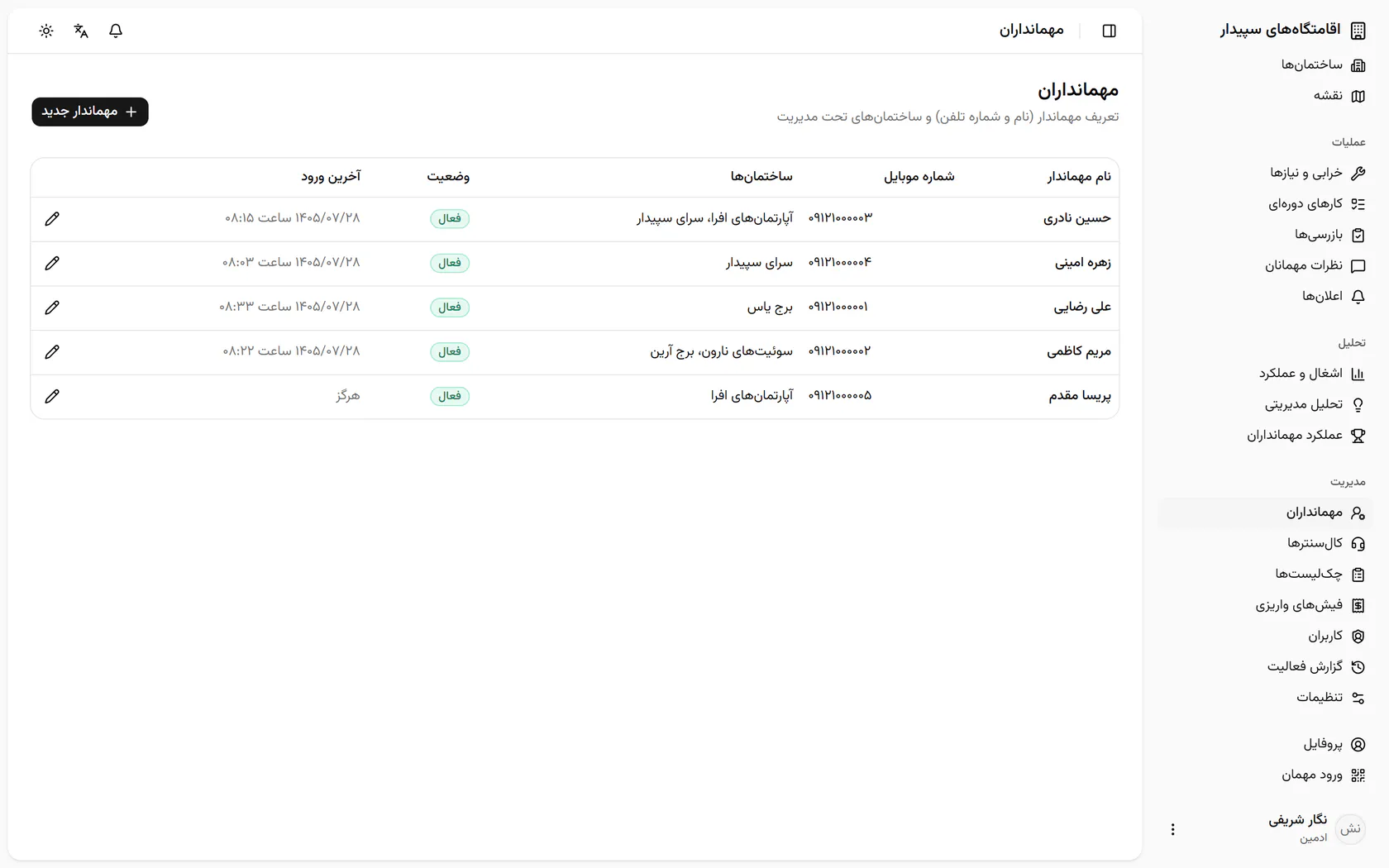Open عملکرد مهمانداران in sidebar
Viewport: 1389px width, 868px height.
1265,435
